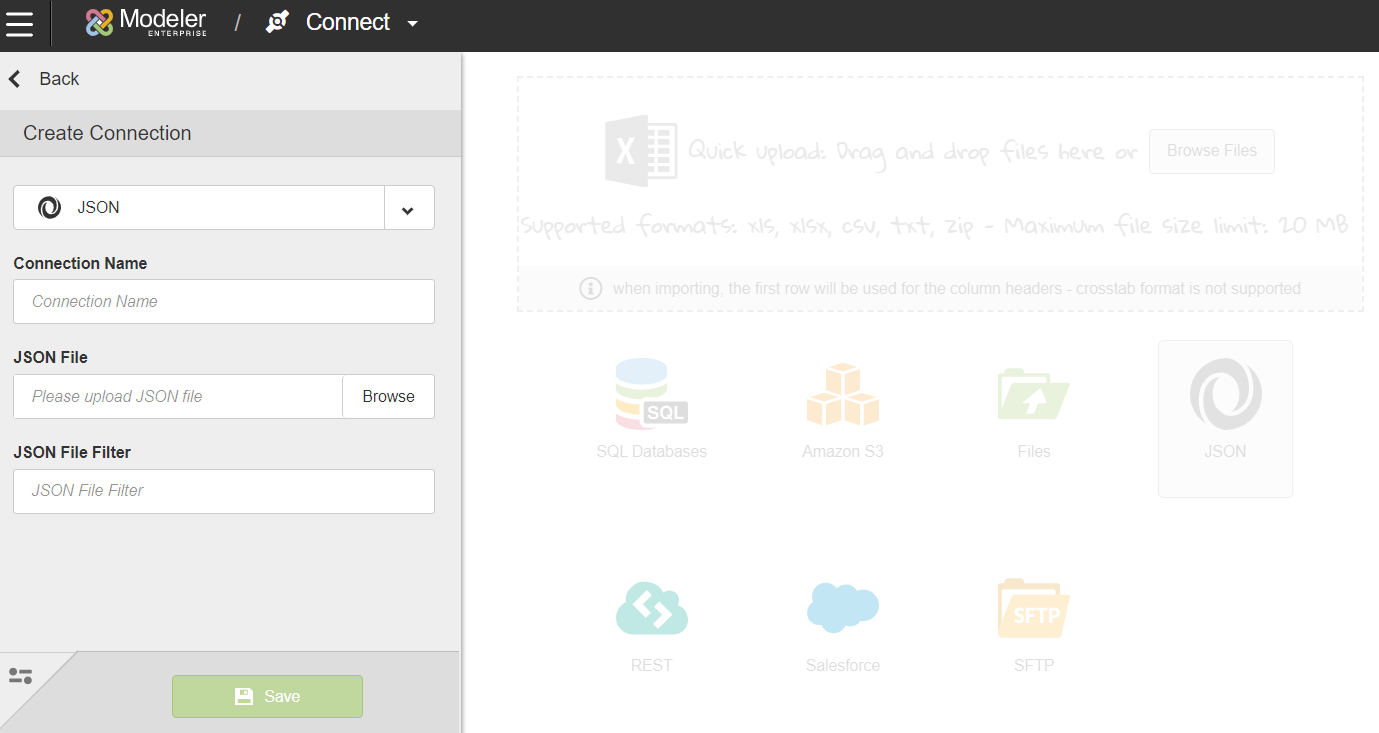The width and height of the screenshot is (1379, 733).
Task: Focus the Connection Name text field
Action: (x=224, y=302)
